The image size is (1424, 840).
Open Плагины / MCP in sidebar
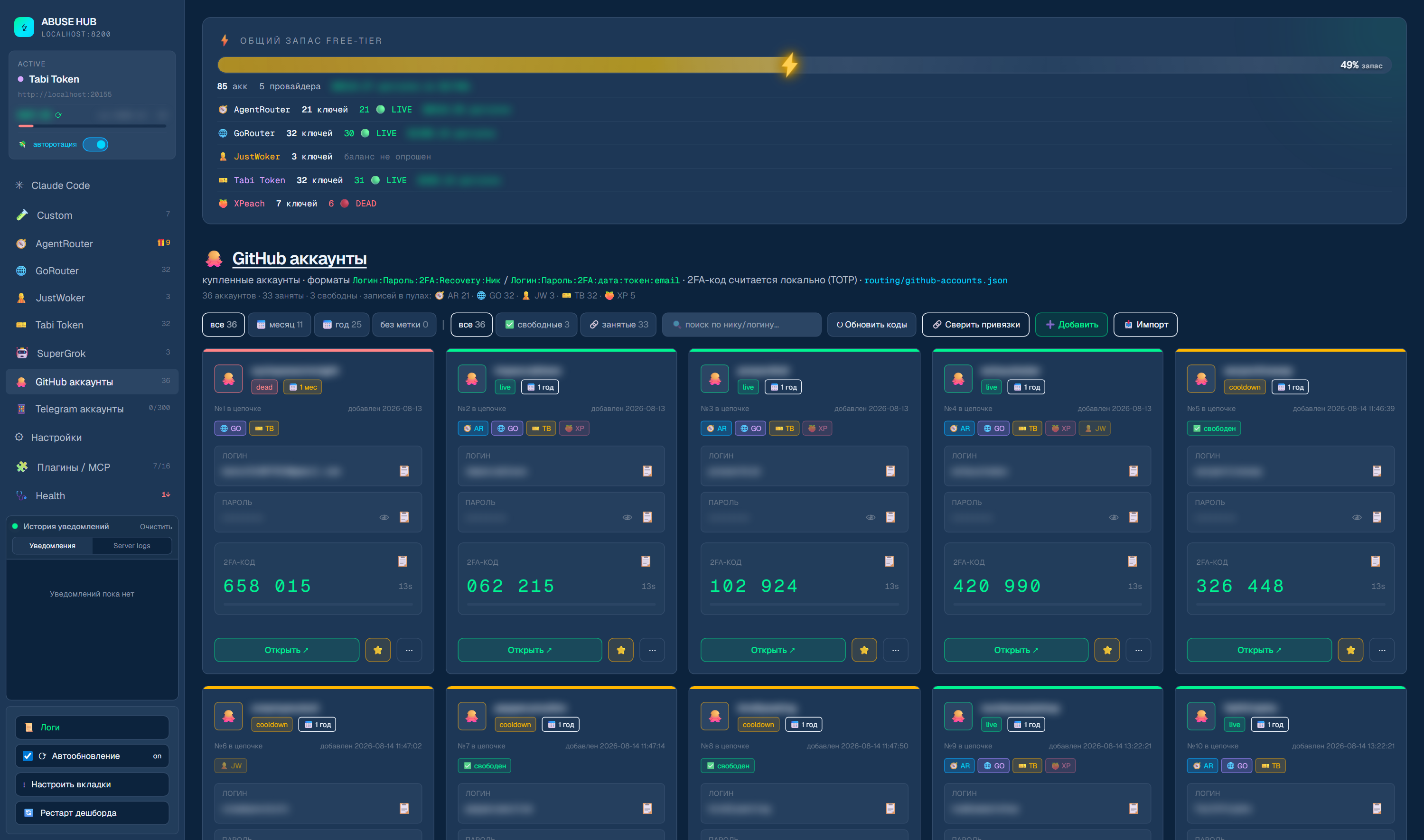92,467
